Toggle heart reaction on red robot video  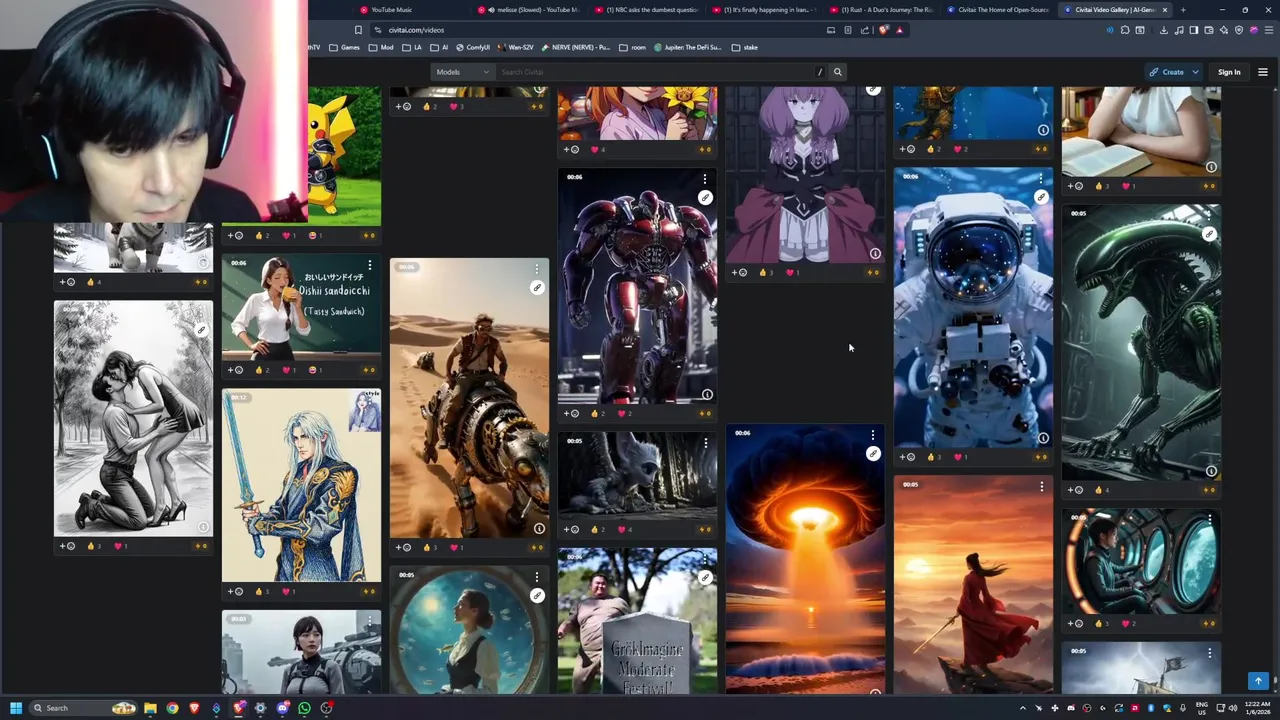625,413
